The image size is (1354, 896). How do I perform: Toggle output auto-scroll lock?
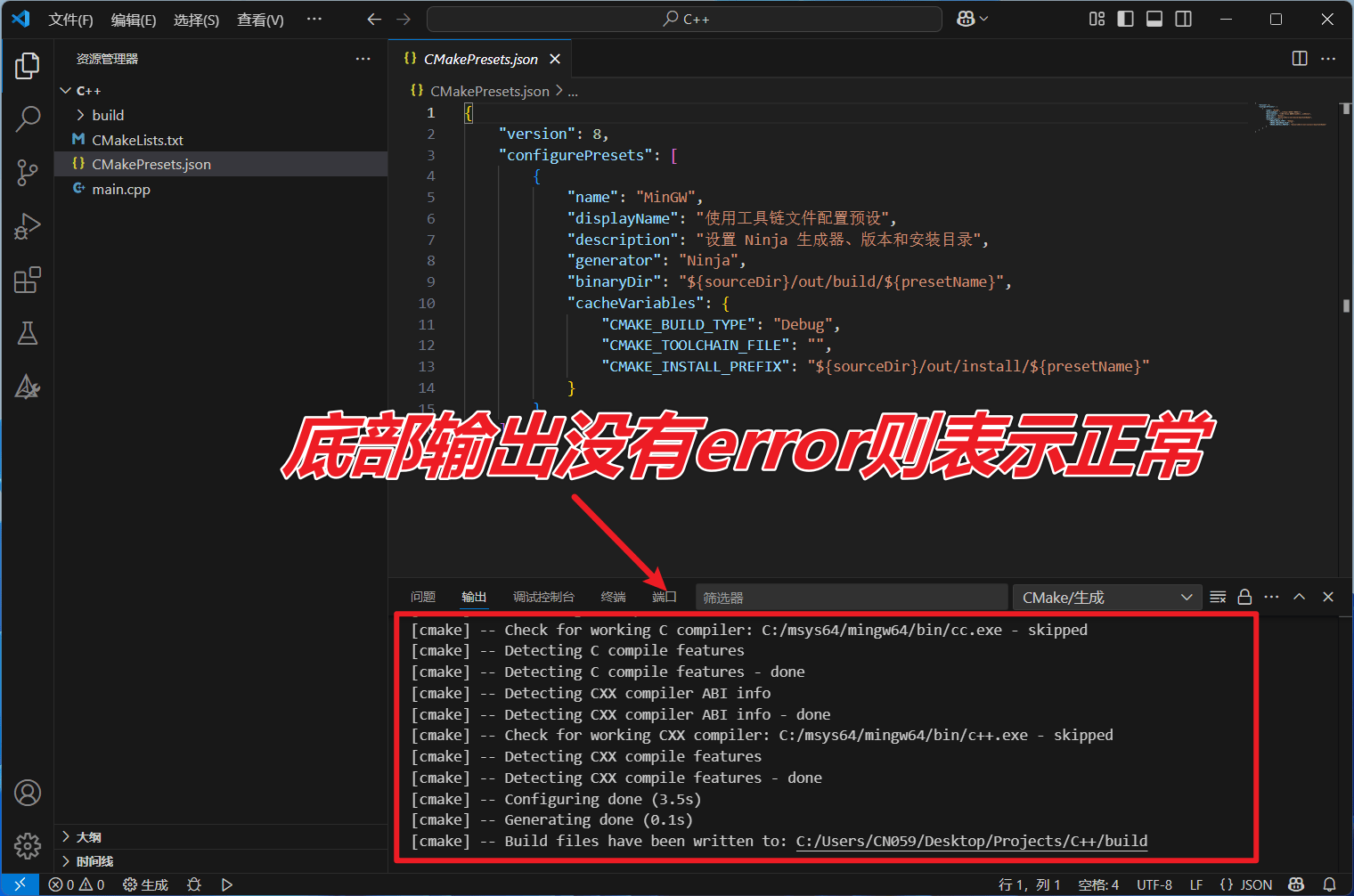1244,597
